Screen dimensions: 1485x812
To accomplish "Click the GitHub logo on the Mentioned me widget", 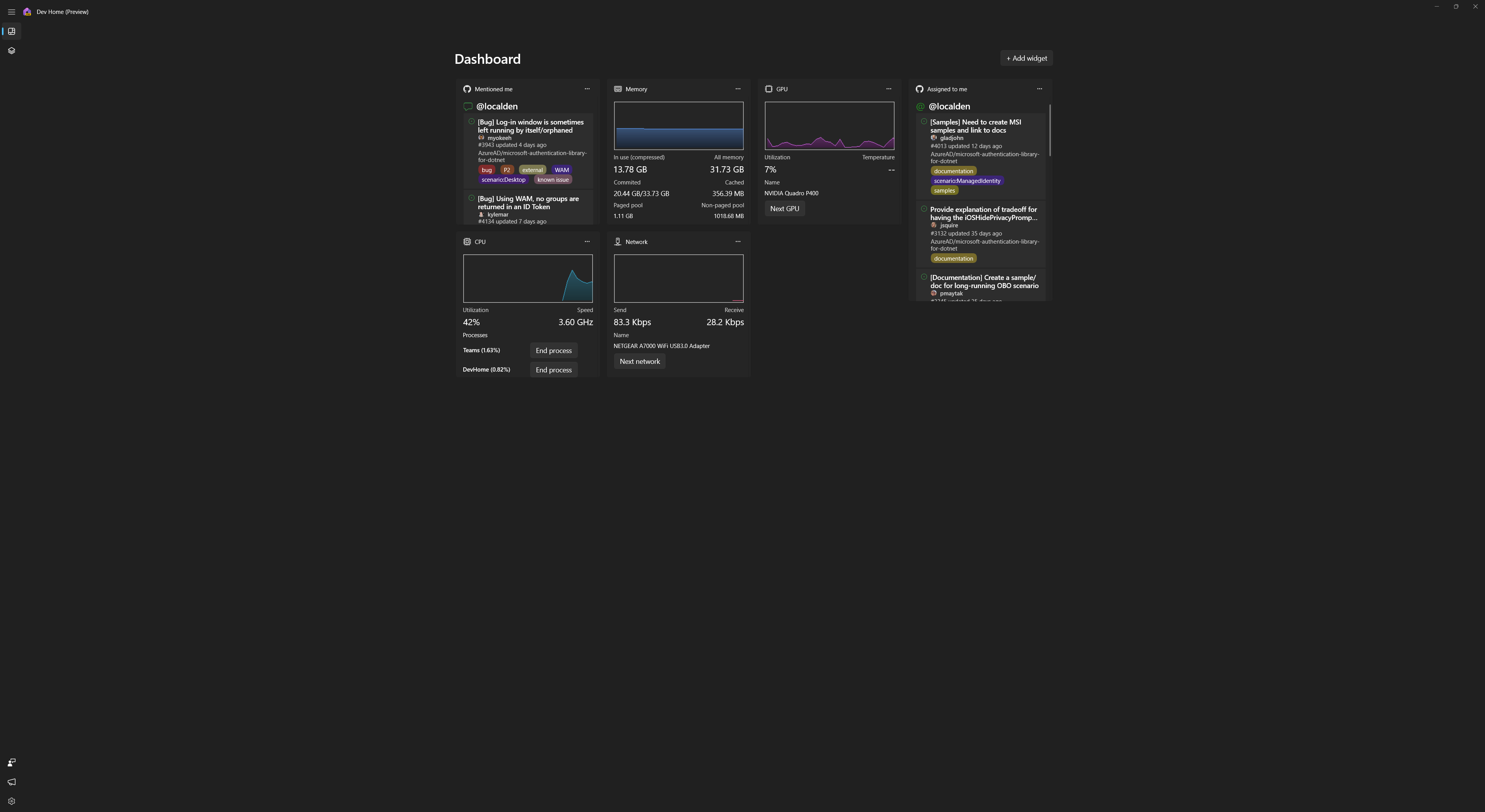I will pyautogui.click(x=467, y=89).
